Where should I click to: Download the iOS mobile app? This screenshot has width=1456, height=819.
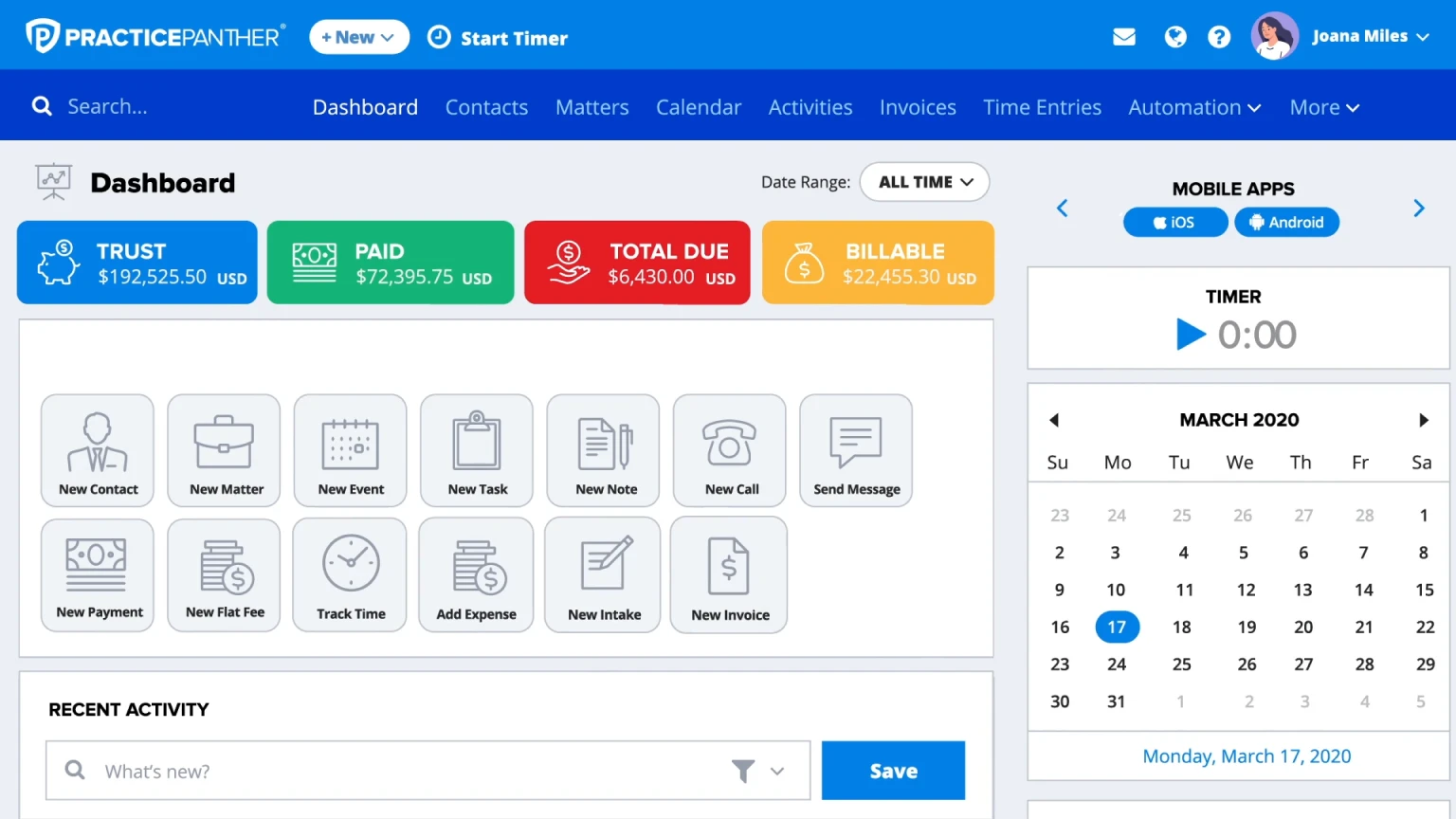(x=1175, y=222)
